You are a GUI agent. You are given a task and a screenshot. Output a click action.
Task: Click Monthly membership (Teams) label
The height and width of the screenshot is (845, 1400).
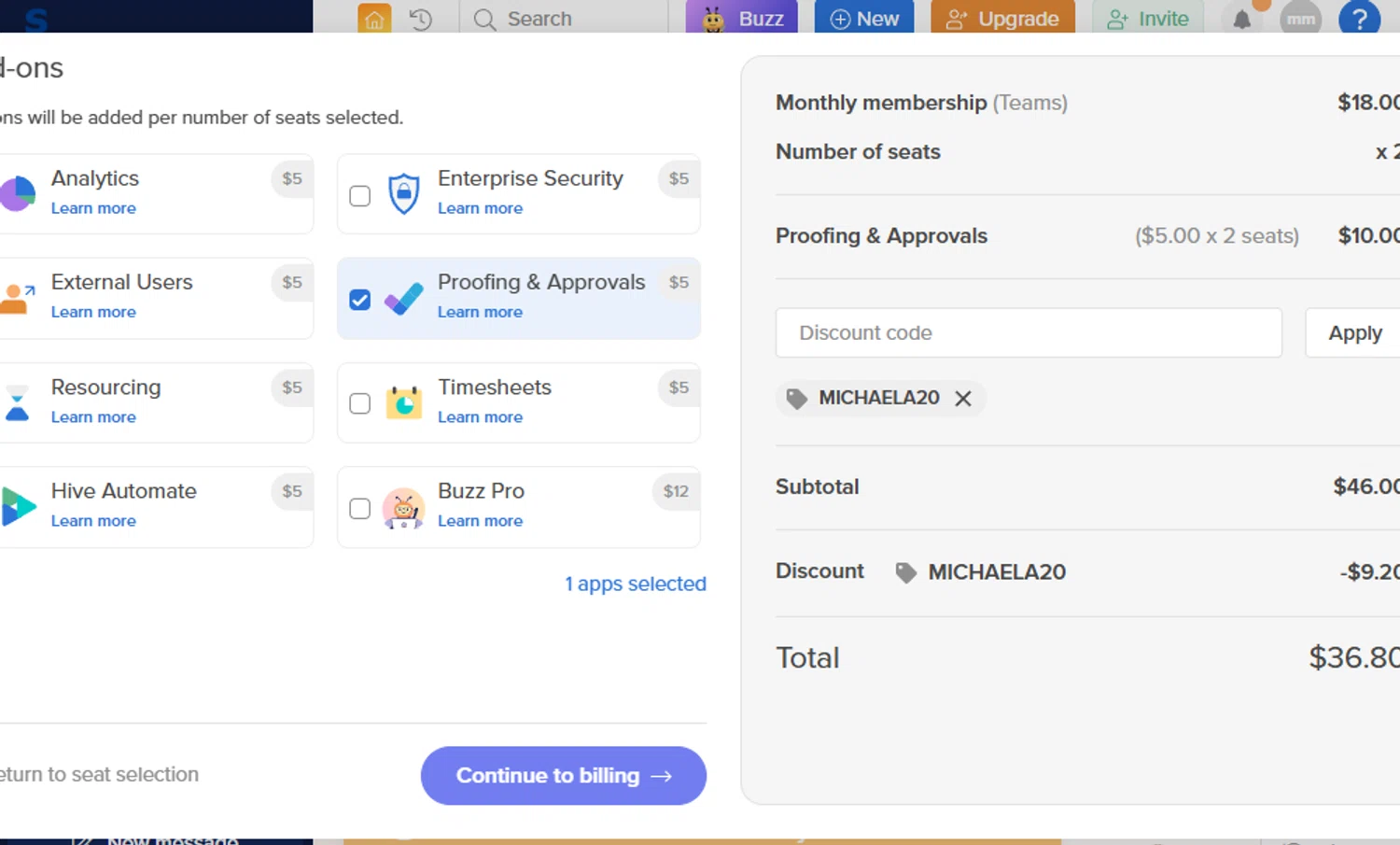(x=921, y=103)
